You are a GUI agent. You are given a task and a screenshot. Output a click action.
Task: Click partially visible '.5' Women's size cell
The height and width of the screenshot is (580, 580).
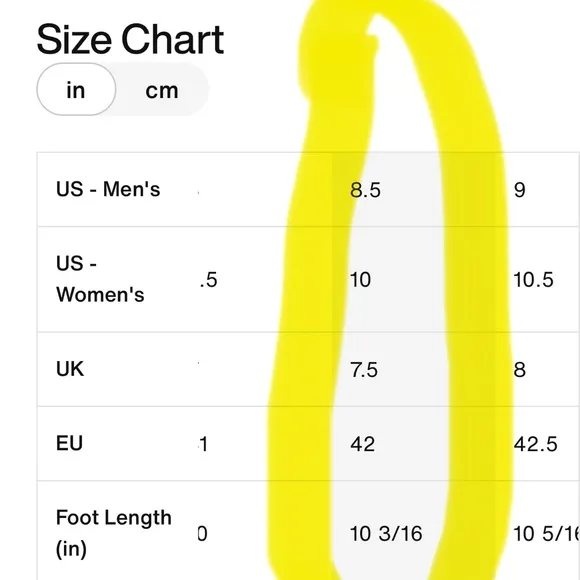pos(208,280)
